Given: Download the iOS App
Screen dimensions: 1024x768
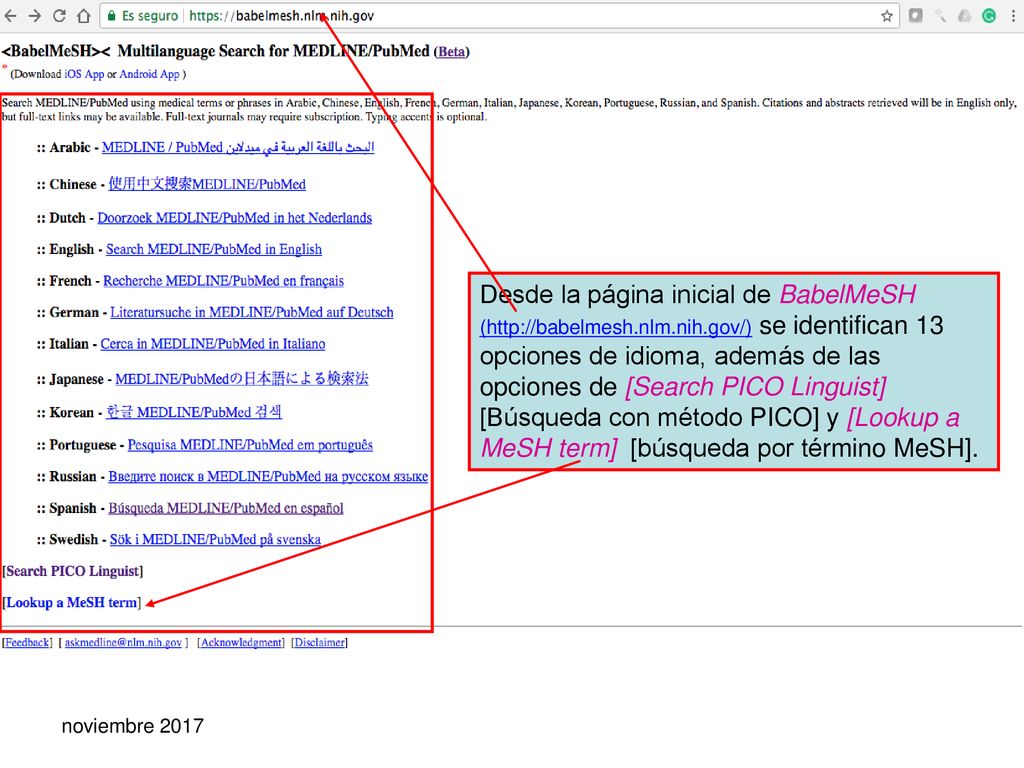Looking at the screenshot, I should (84, 74).
